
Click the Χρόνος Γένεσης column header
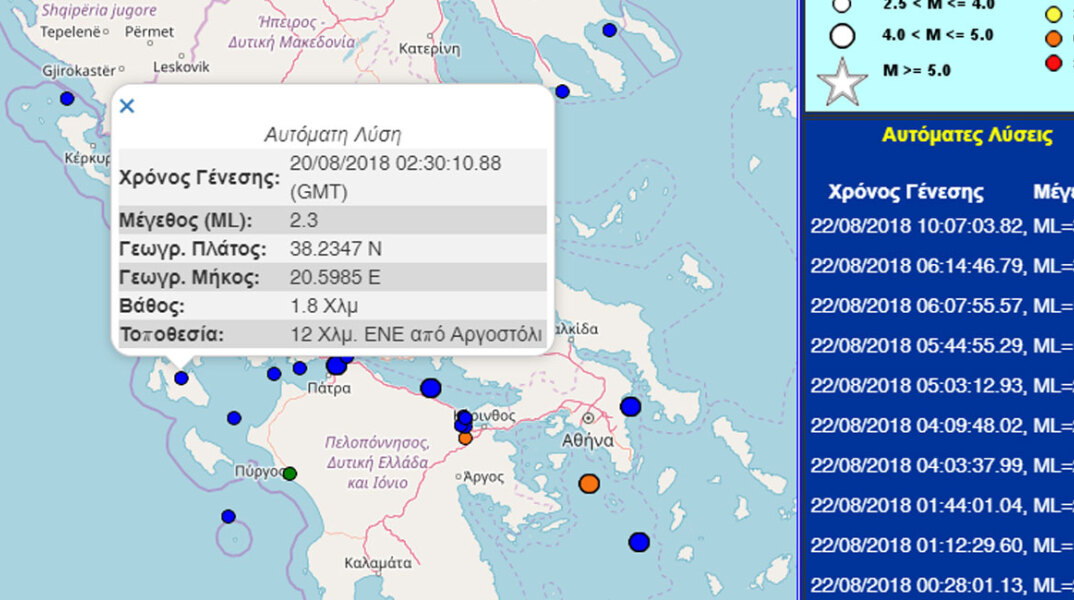coord(905,192)
